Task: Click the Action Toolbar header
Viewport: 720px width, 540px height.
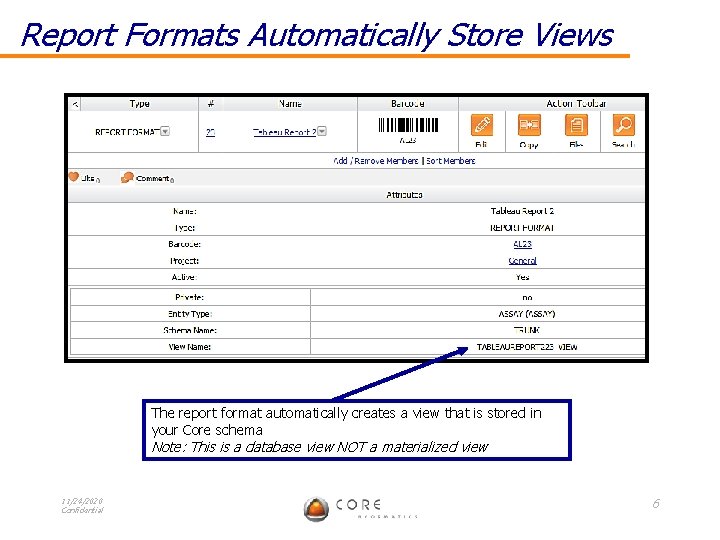Action: 576,104
